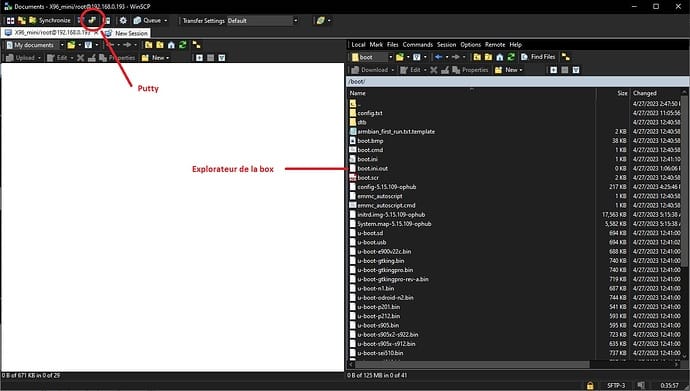Select the dtb folder
The height and width of the screenshot is (391, 690).
[x=362, y=122]
